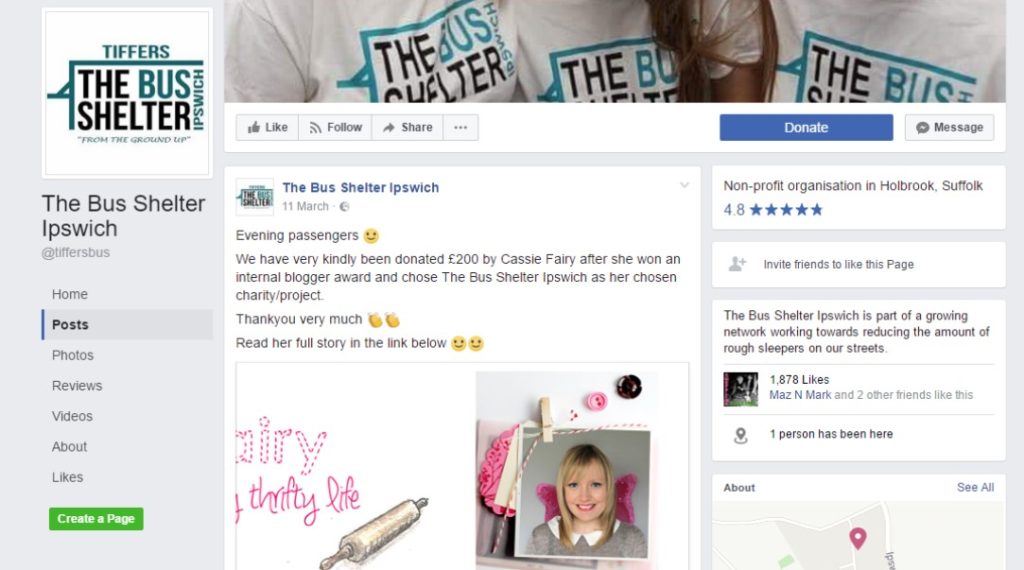Screen dimensions: 1024x570
Task: Open the Reviews sidebar item
Action: [77, 386]
